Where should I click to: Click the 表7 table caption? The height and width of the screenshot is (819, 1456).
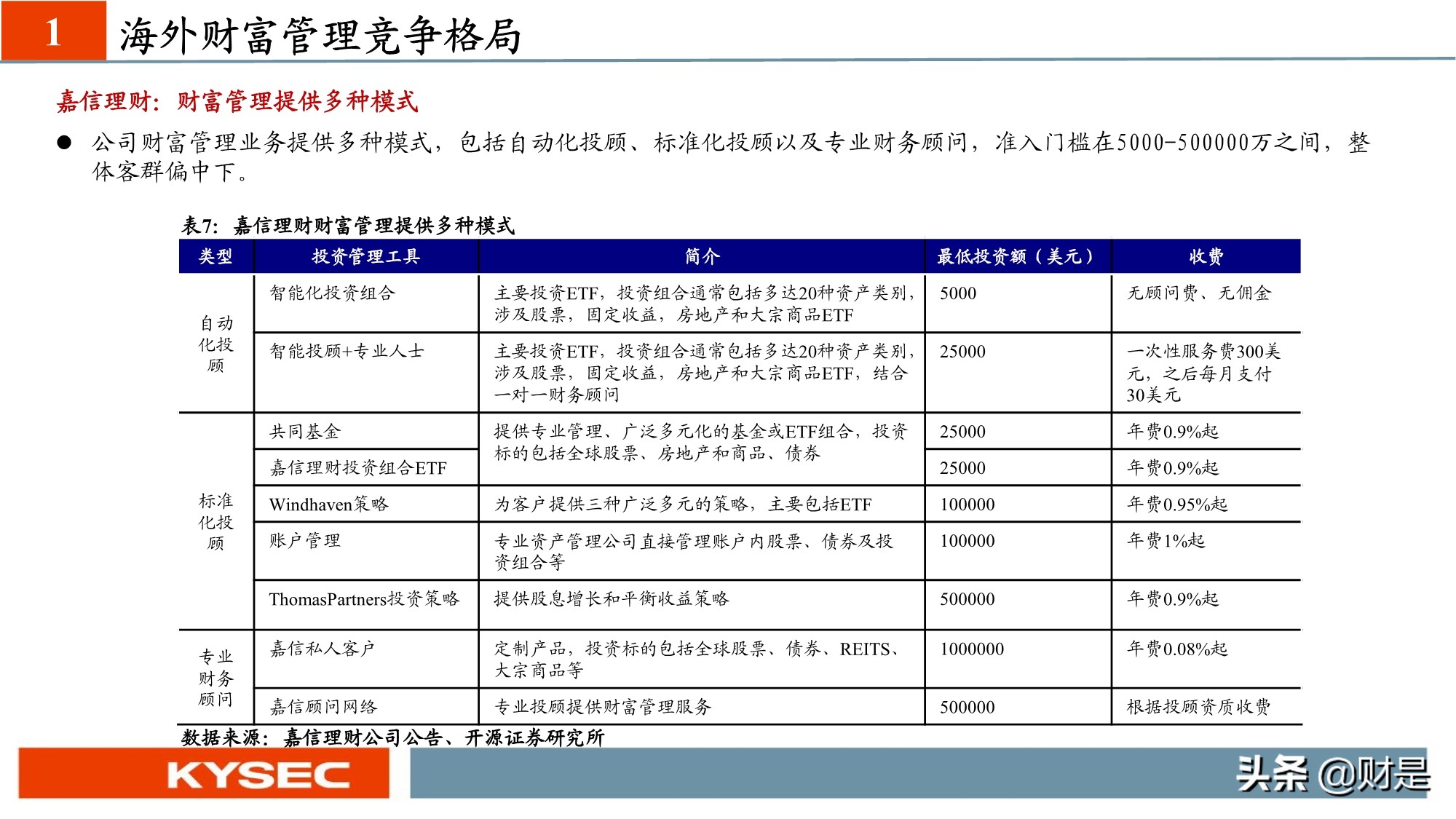coord(347,226)
